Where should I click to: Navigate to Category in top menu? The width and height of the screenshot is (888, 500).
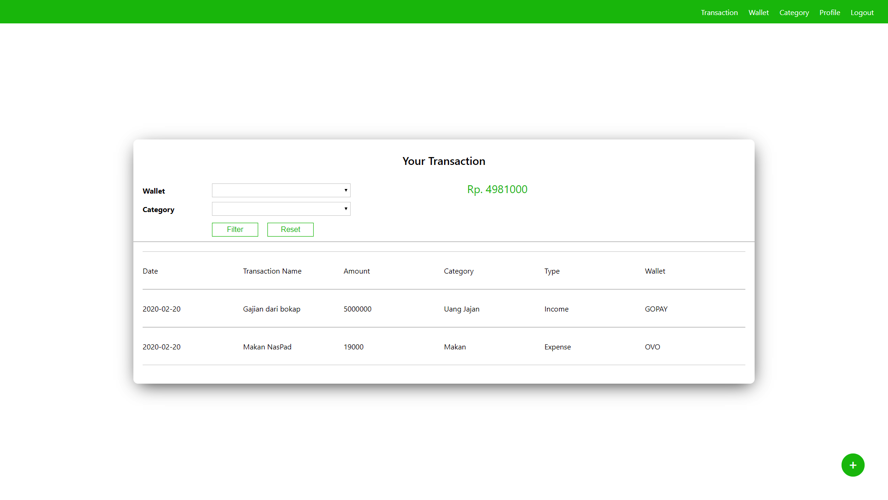[794, 13]
